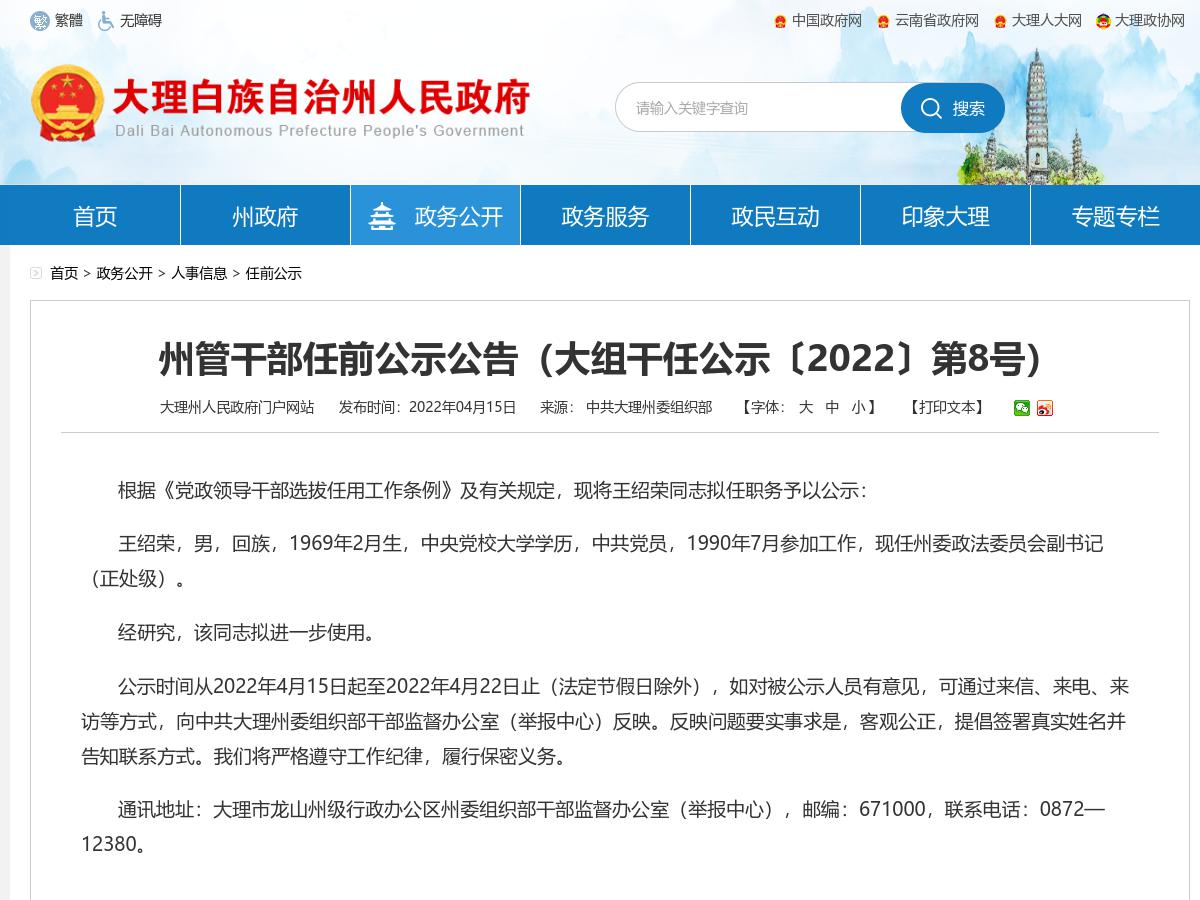Open the 州政府 navigation menu
Viewport: 1200px width, 900px height.
point(264,214)
